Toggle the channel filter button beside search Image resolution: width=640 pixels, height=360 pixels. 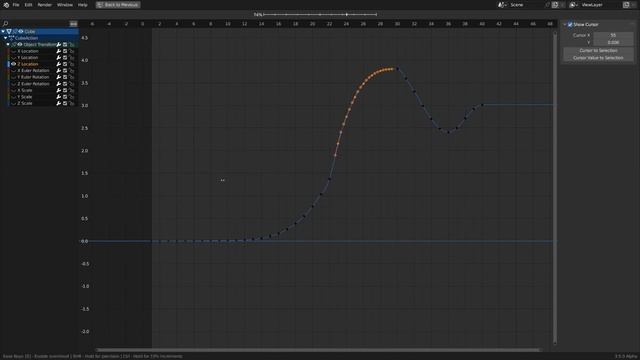tap(73, 24)
